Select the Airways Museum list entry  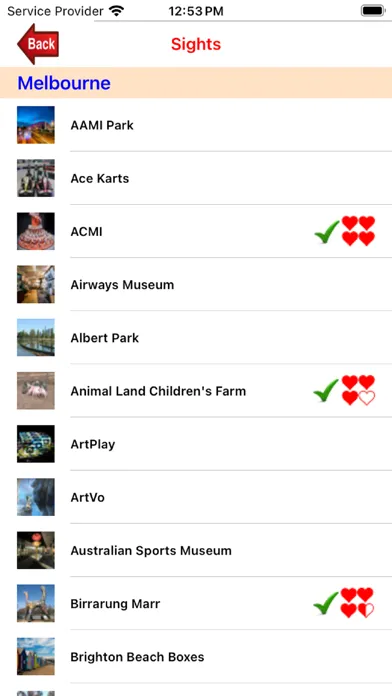[x=196, y=285]
